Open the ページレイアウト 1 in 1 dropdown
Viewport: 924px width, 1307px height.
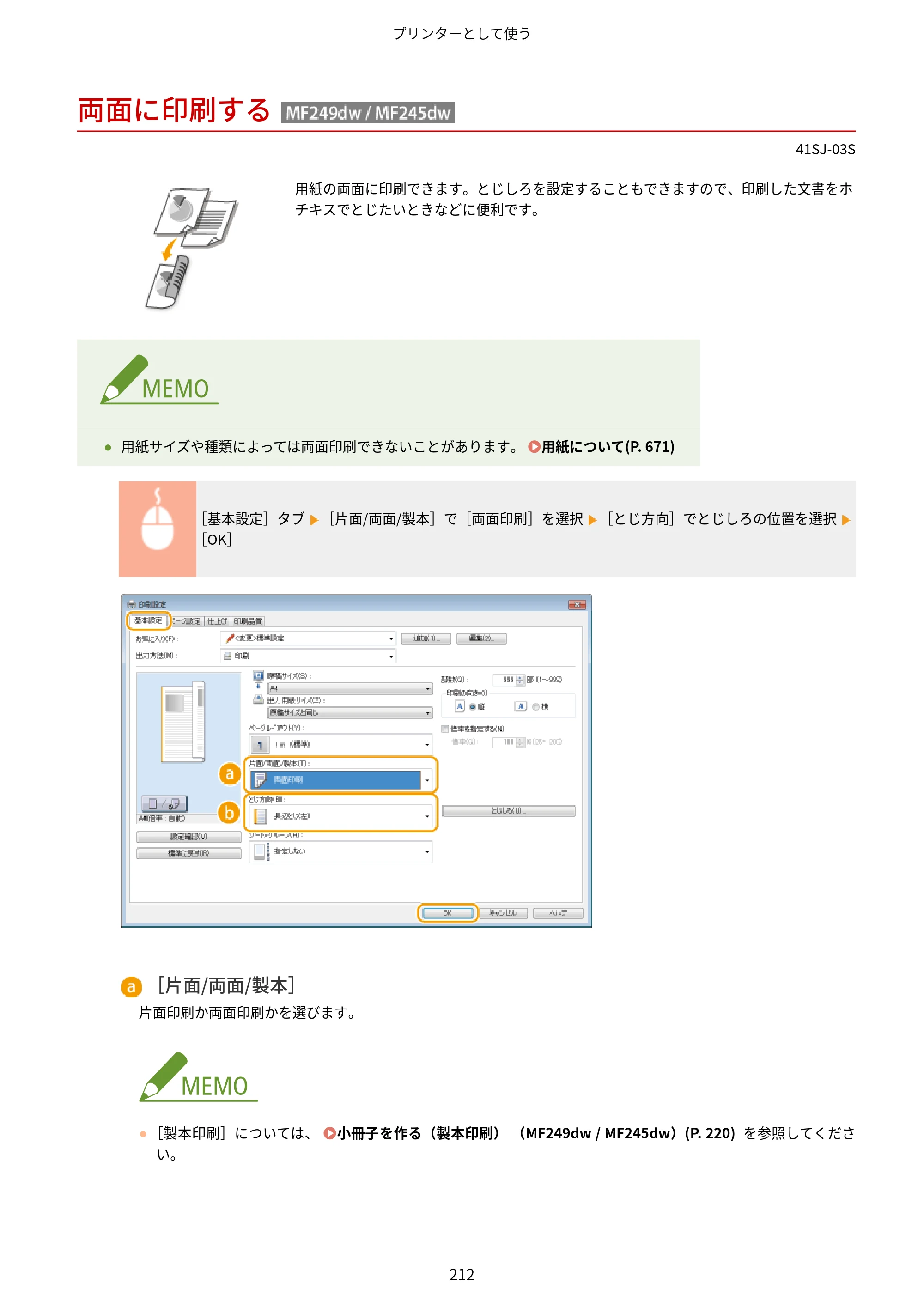point(341,744)
